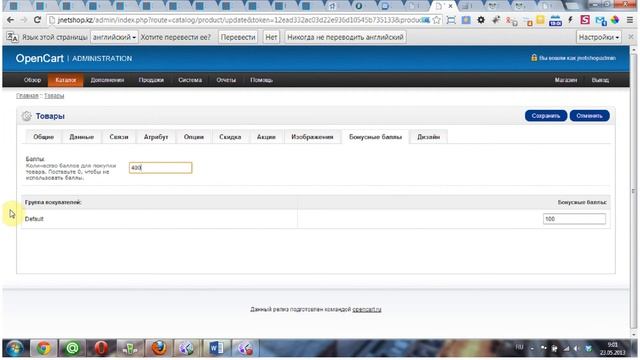Click the Google Translate bar icon
The height and width of the screenshot is (360, 640).
(12, 37)
